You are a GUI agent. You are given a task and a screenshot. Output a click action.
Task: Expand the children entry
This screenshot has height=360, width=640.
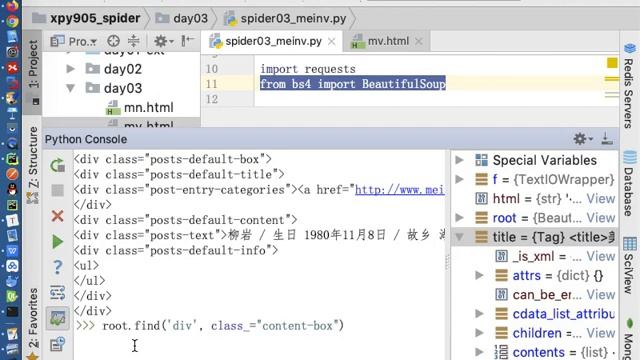[480, 333]
